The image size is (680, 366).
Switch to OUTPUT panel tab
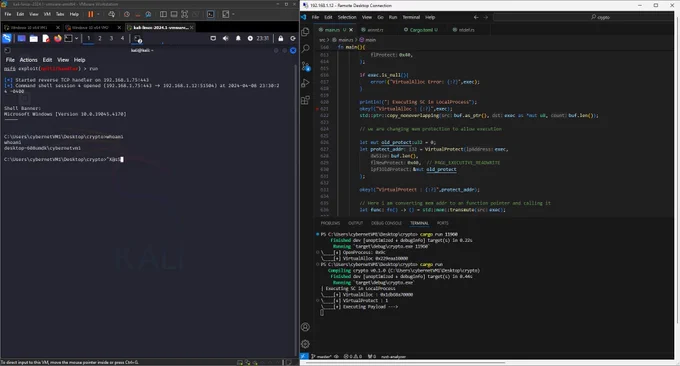coord(355,223)
